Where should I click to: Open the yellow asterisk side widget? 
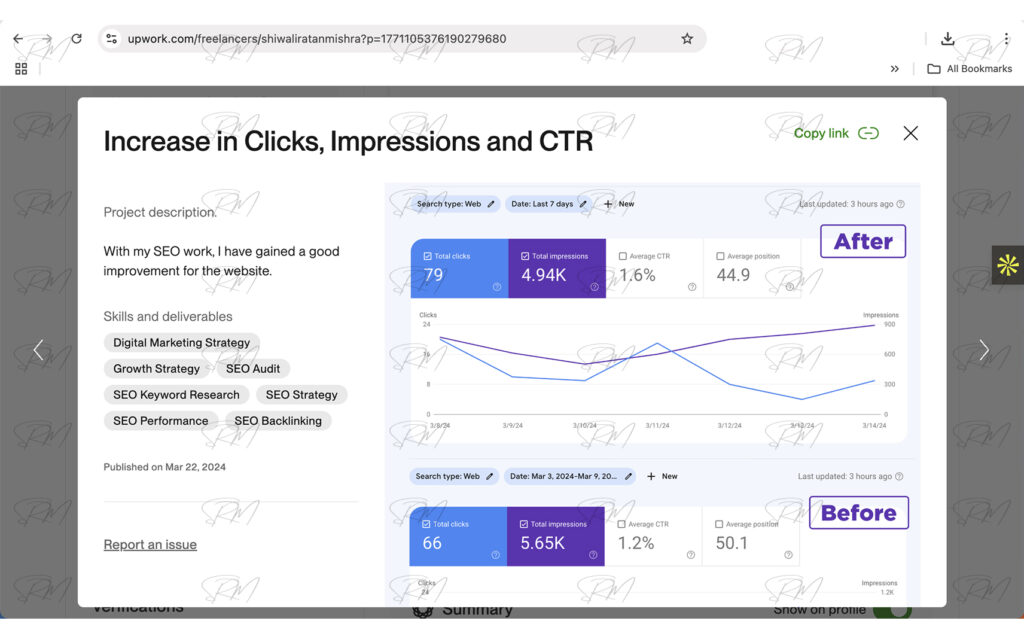(x=1008, y=265)
